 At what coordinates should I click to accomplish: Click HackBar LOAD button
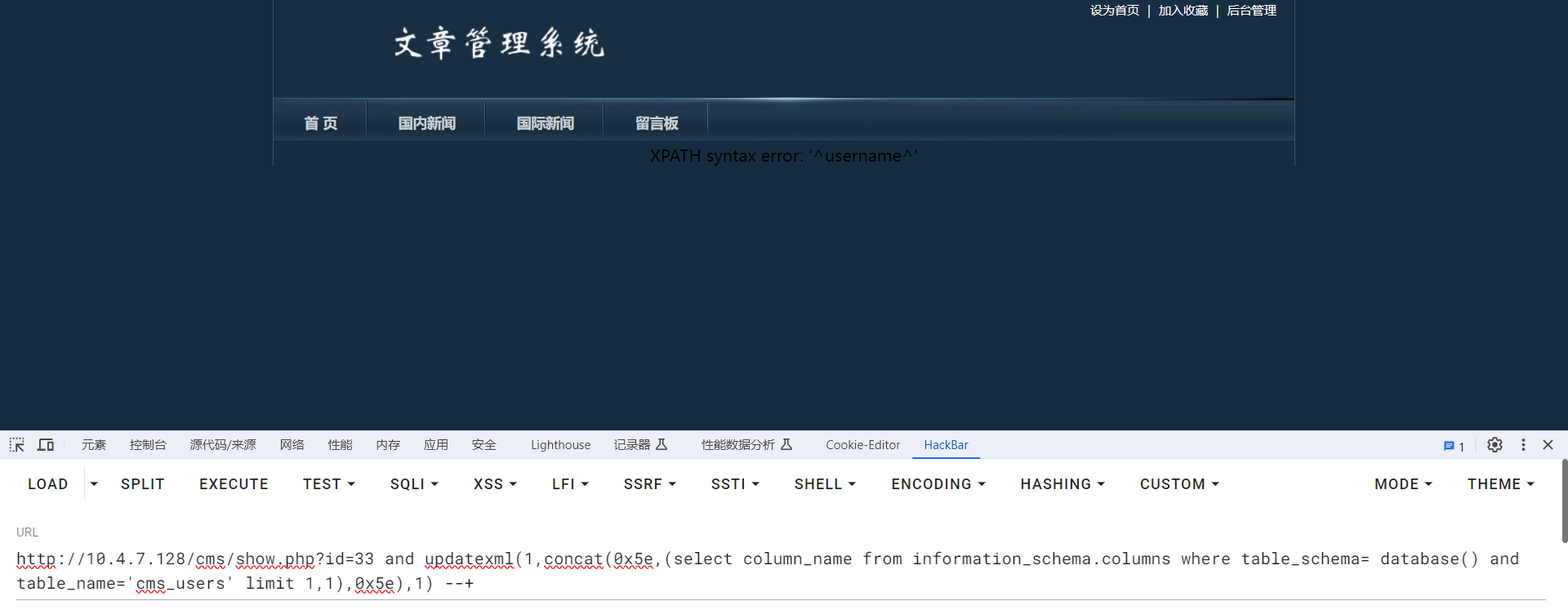(48, 484)
